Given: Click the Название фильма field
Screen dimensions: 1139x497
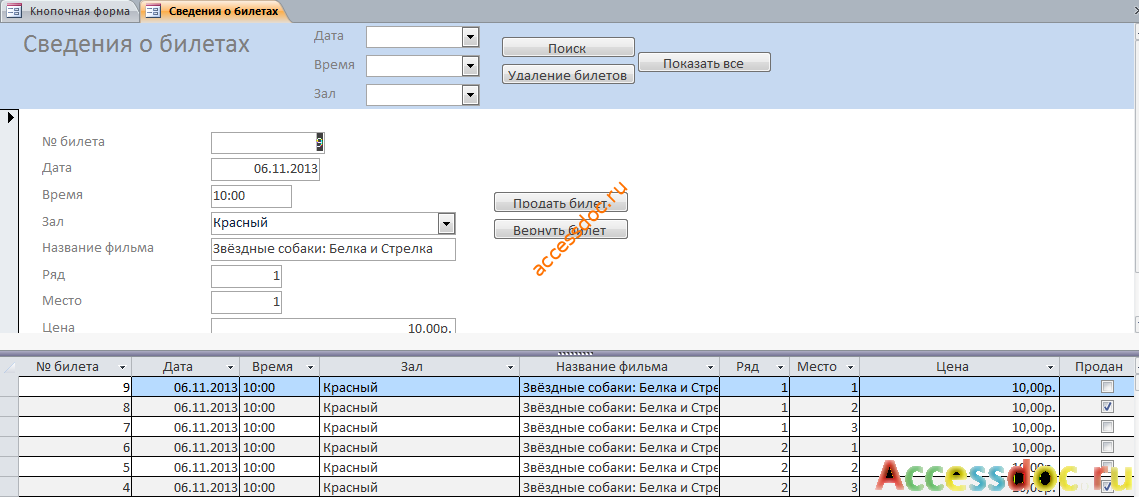Looking at the screenshot, I should 333,249.
